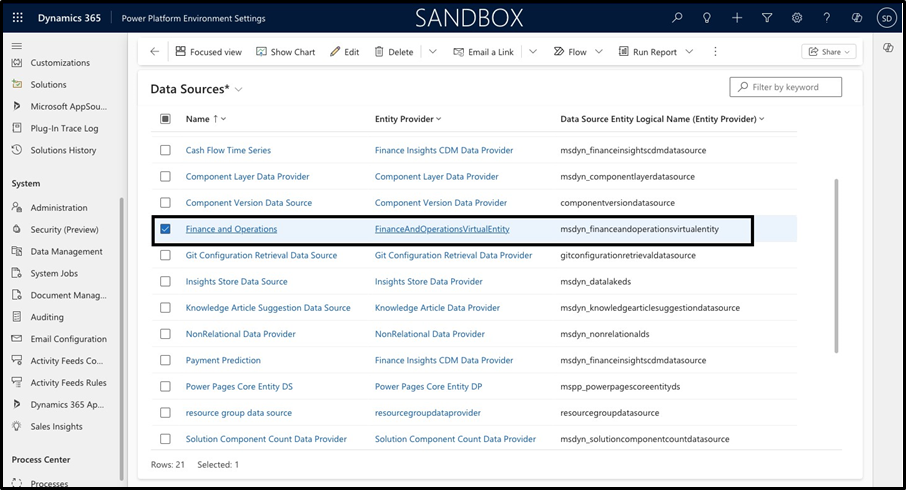Expand the Data Sources view selector
Image resolution: width=906 pixels, height=490 pixels.
pos(238,90)
